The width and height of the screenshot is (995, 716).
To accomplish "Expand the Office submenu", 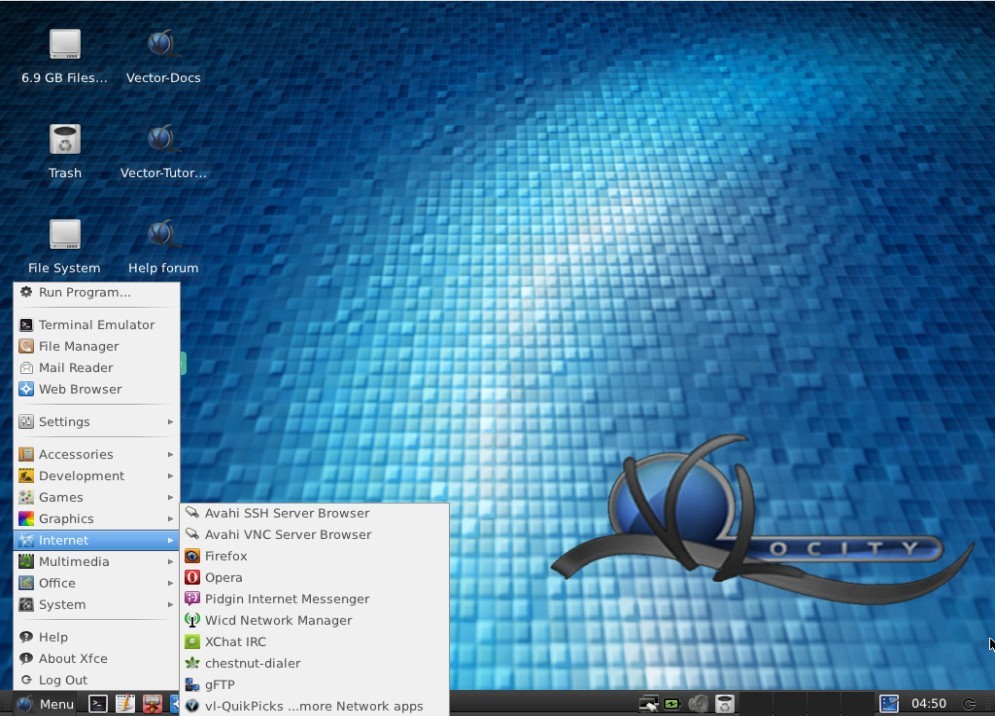I will pyautogui.click(x=96, y=583).
